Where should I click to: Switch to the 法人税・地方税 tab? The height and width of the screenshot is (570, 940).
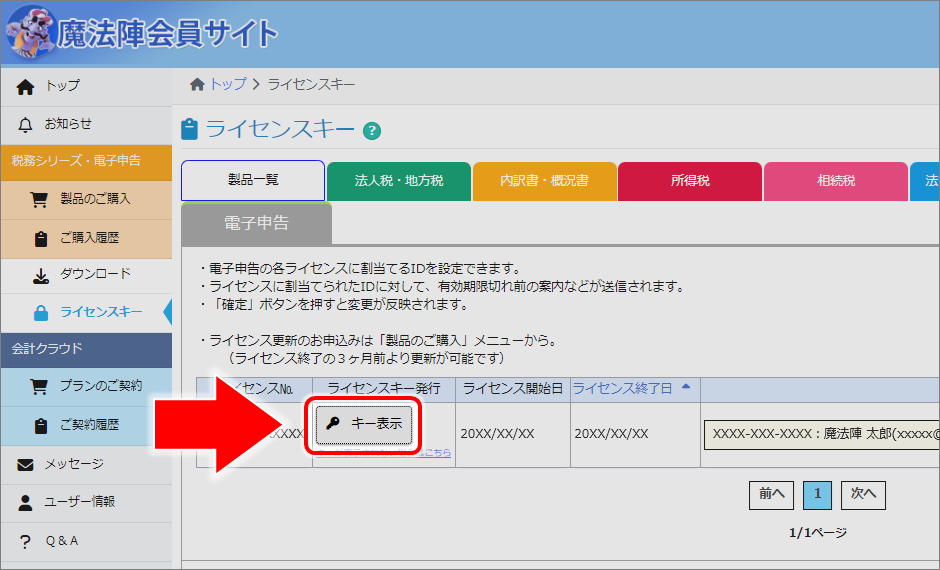[398, 181]
